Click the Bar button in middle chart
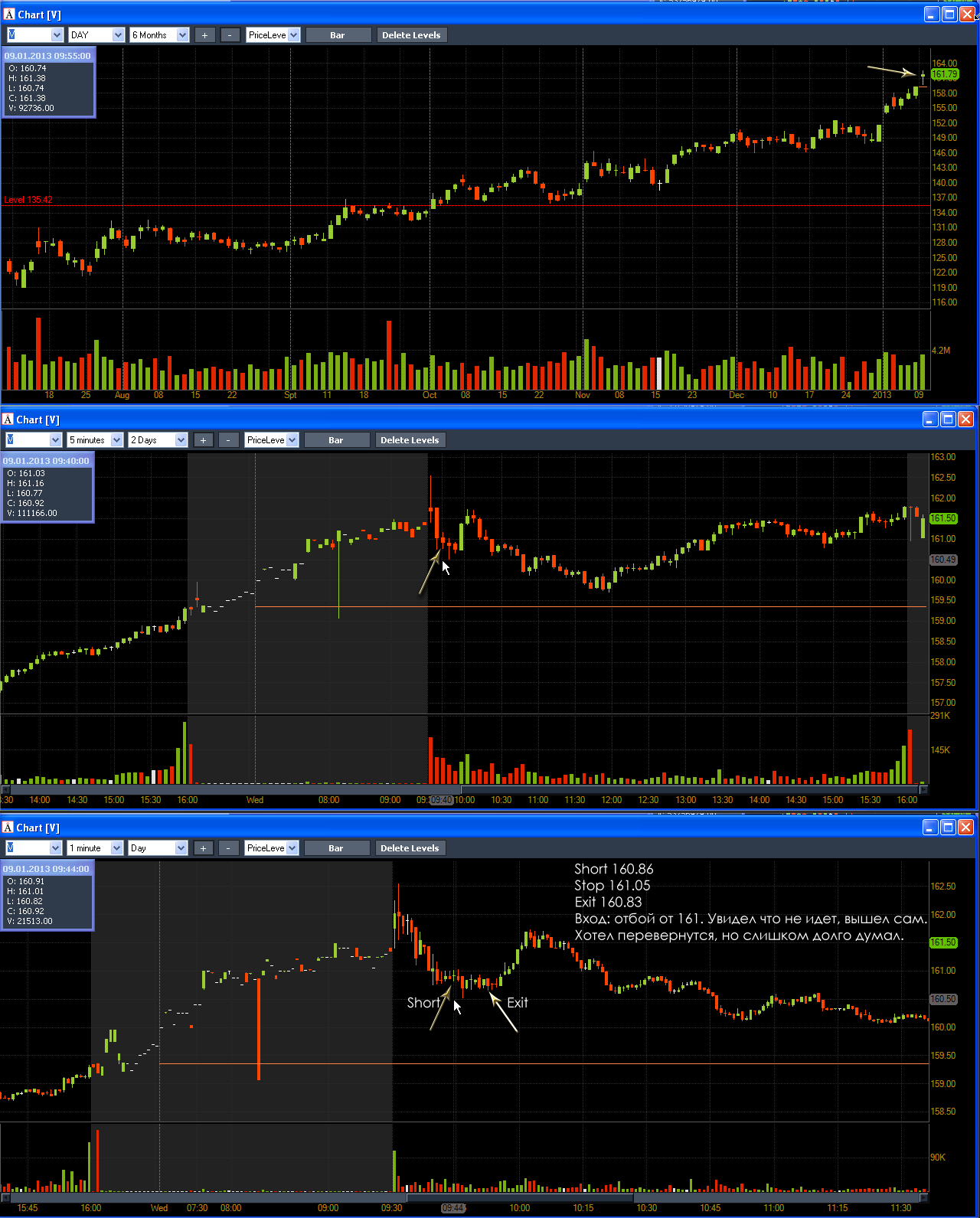Image resolution: width=980 pixels, height=1218 pixels. coord(336,440)
